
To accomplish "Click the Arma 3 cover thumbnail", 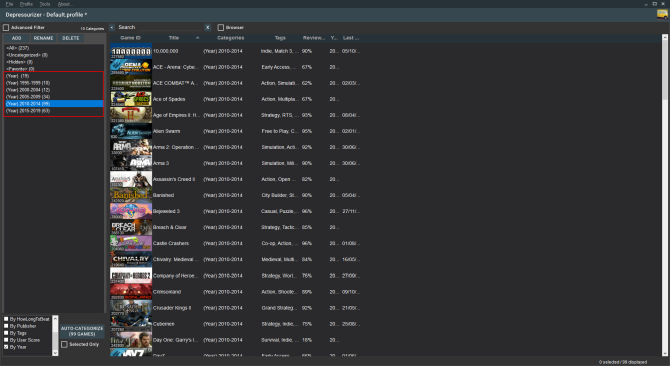I will [x=131, y=163].
